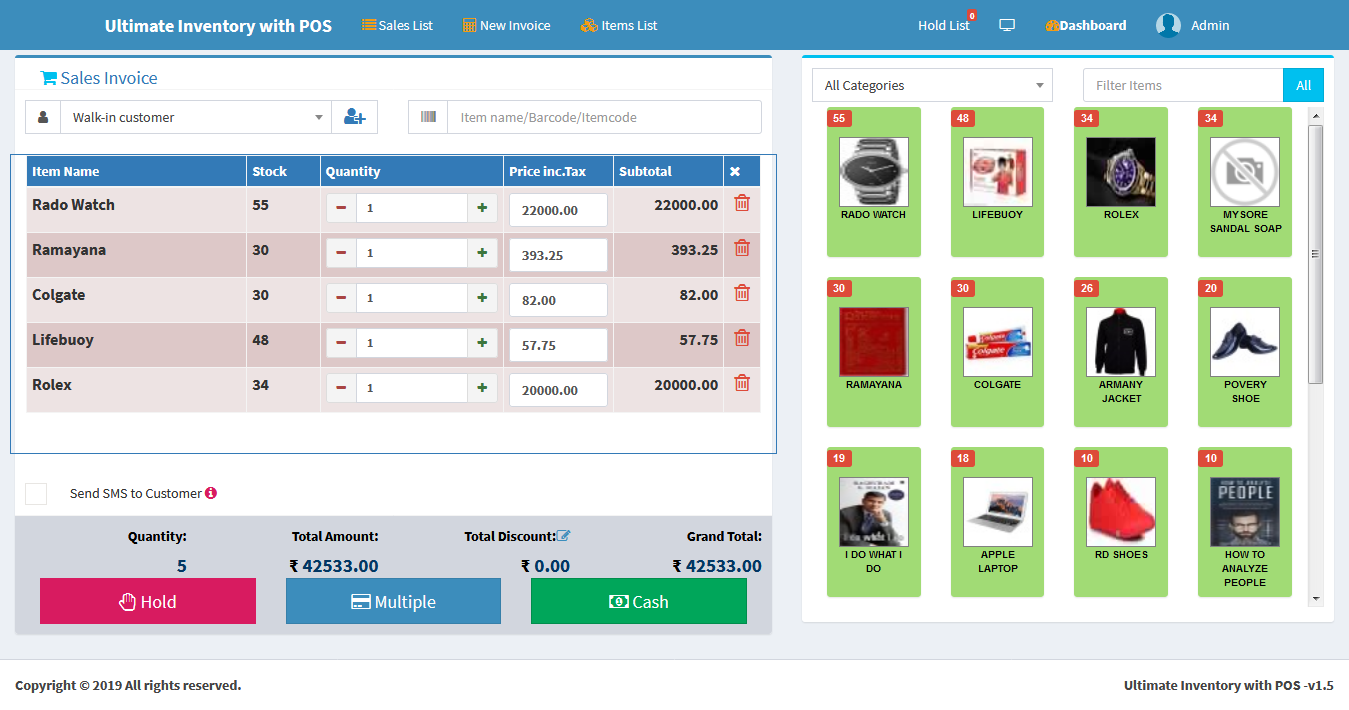The image size is (1349, 710).
Task: Decrease Rolex quantity with minus icon
Action: 341,388
